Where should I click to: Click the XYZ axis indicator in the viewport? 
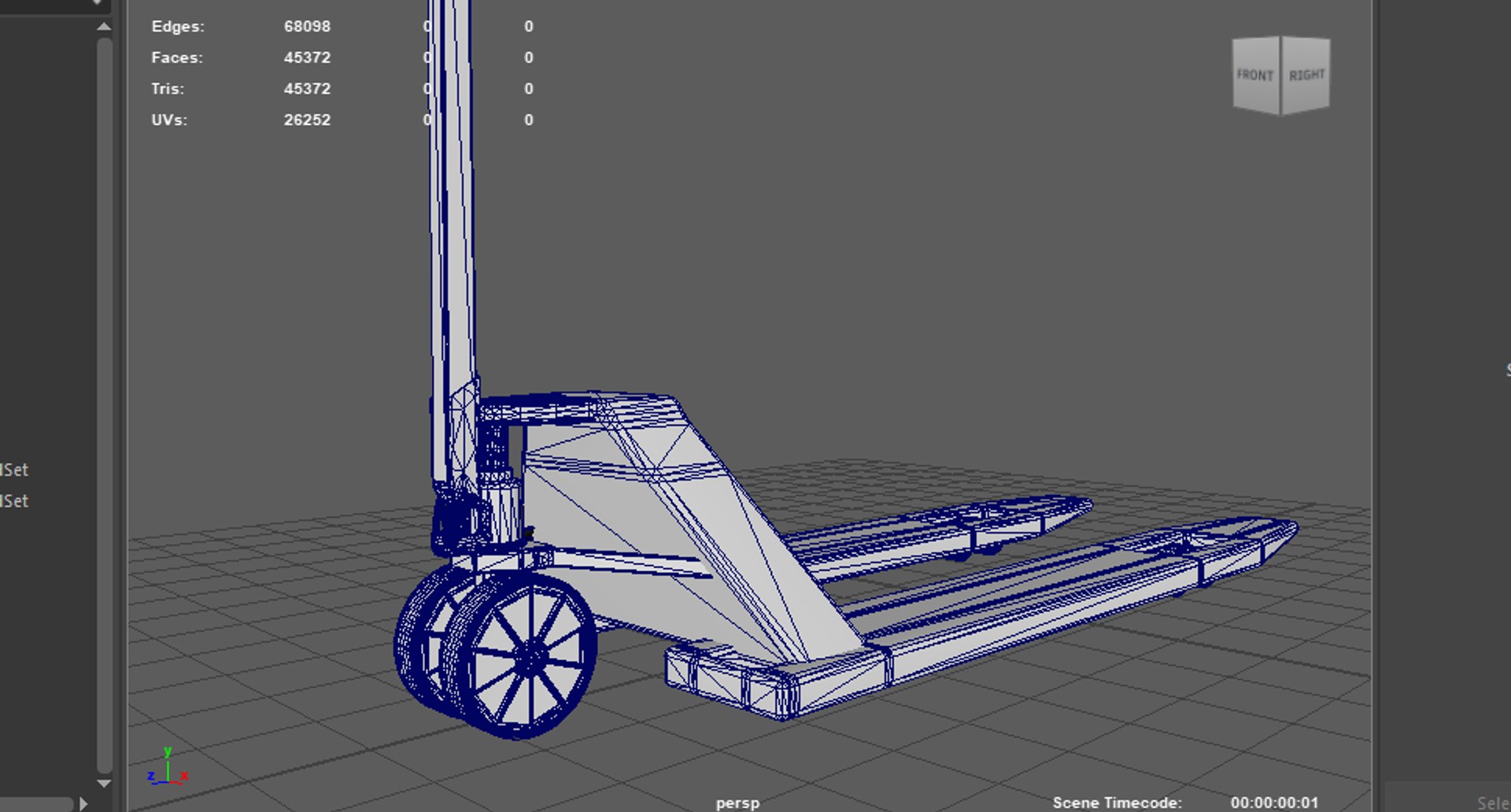[x=168, y=766]
